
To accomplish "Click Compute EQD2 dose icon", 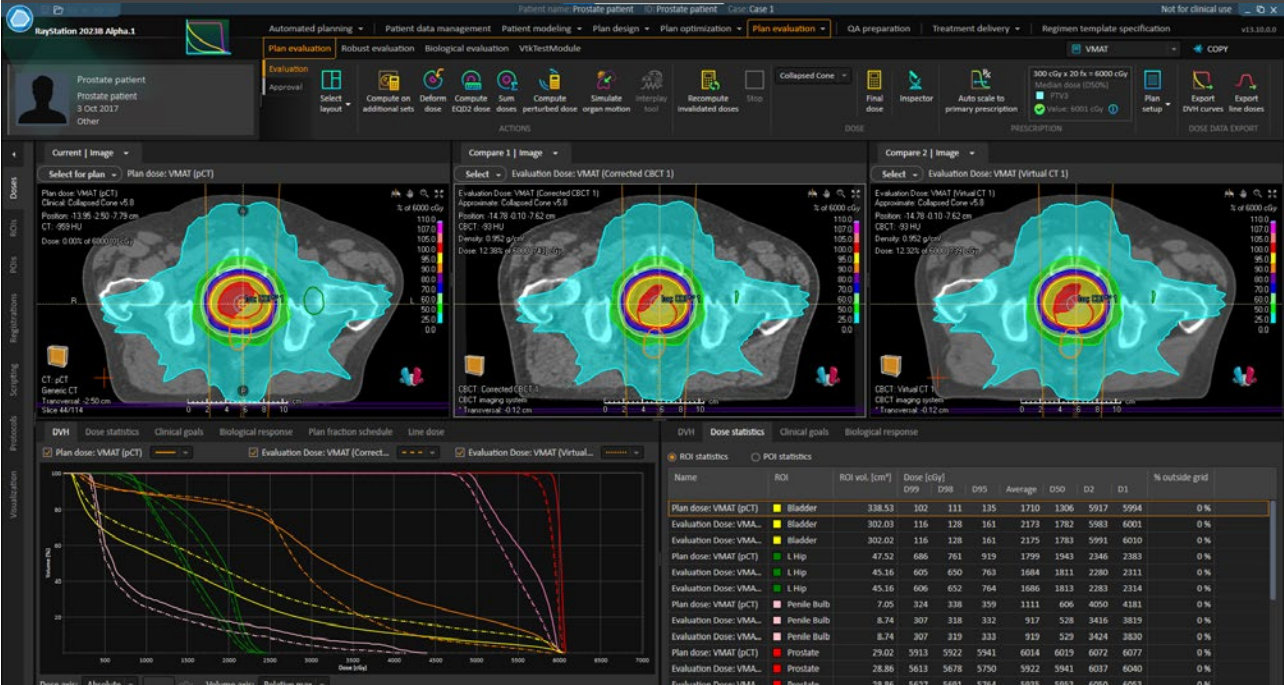I will tap(471, 82).
